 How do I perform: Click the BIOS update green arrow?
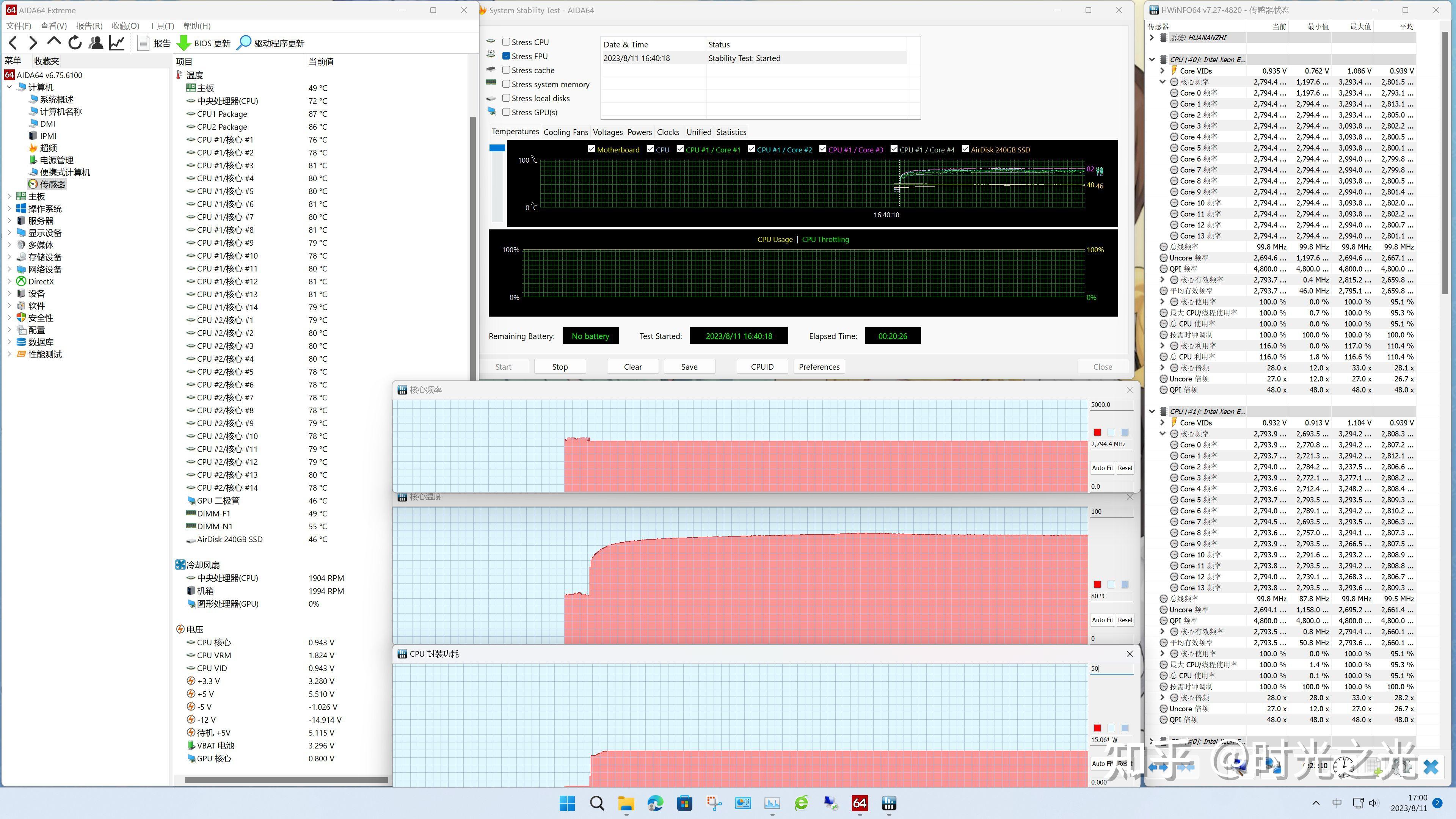[x=184, y=43]
